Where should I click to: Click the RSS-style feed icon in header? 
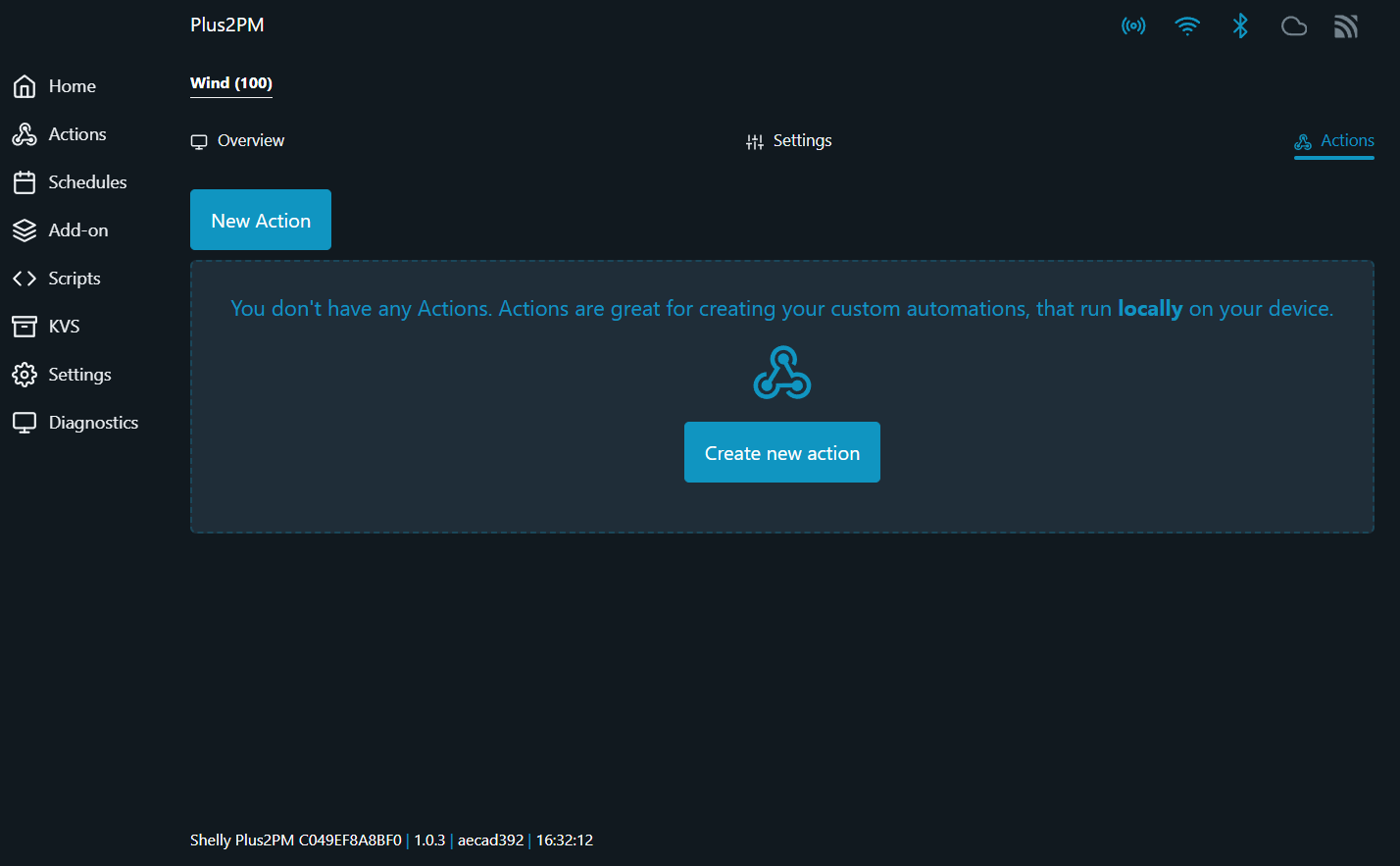(1346, 26)
